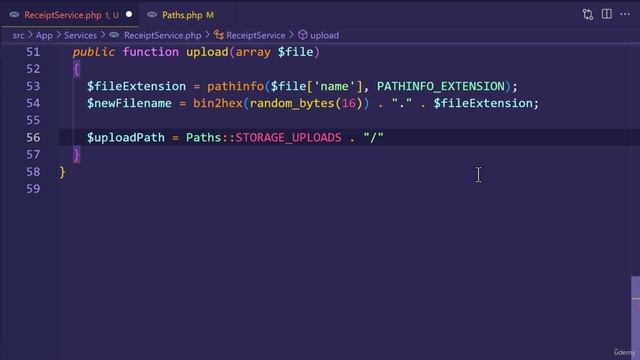Click line number 51 in gutter

click(x=33, y=52)
